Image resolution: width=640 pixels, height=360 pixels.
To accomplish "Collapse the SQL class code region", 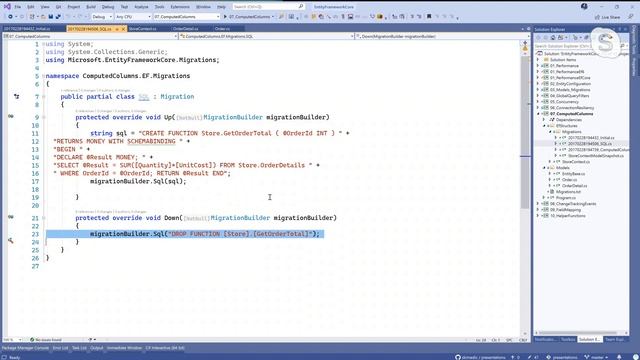I will [x=44, y=97].
